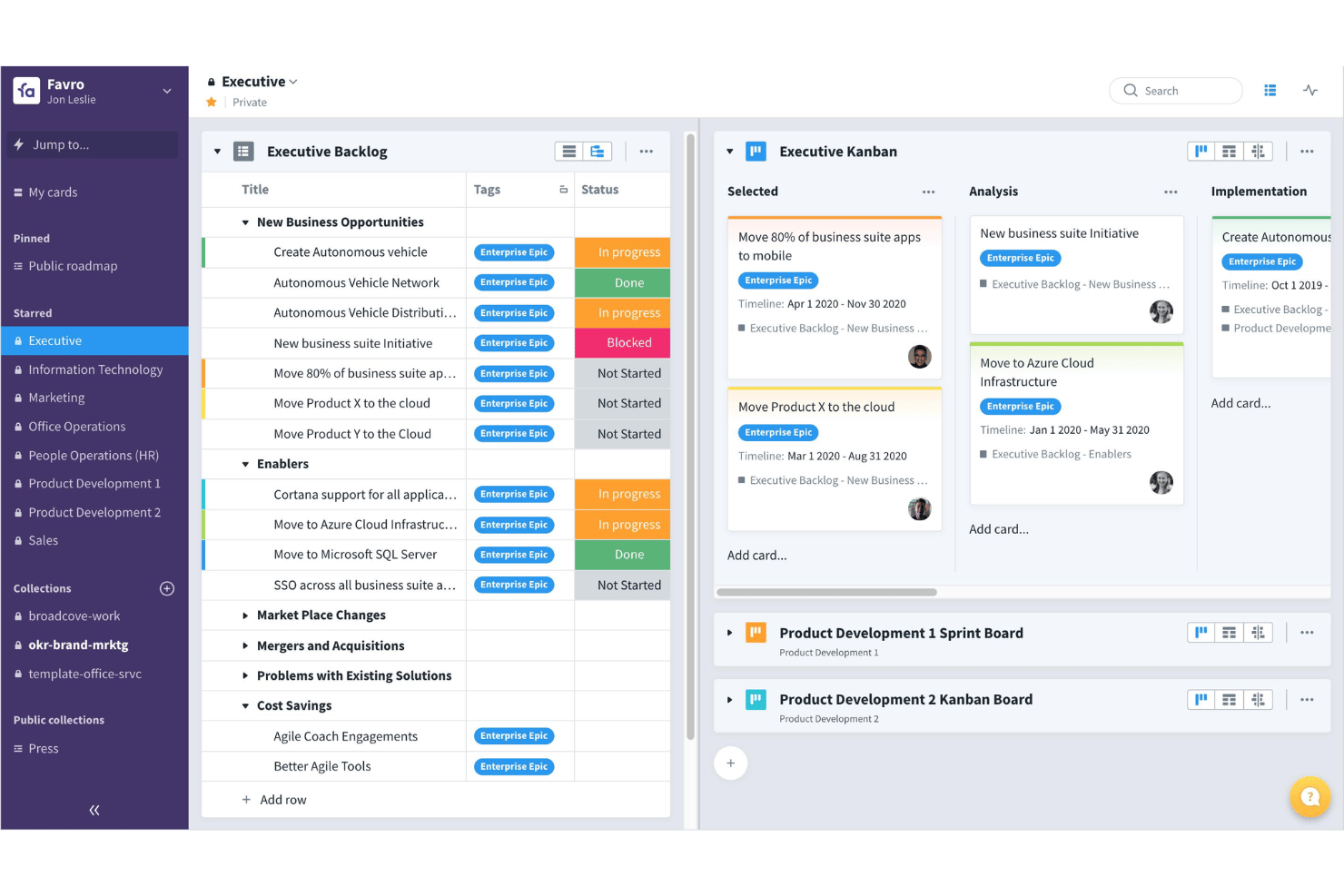Viewport: 1344px width, 896px height.
Task: Open My cards in the sidebar
Action: tap(53, 192)
